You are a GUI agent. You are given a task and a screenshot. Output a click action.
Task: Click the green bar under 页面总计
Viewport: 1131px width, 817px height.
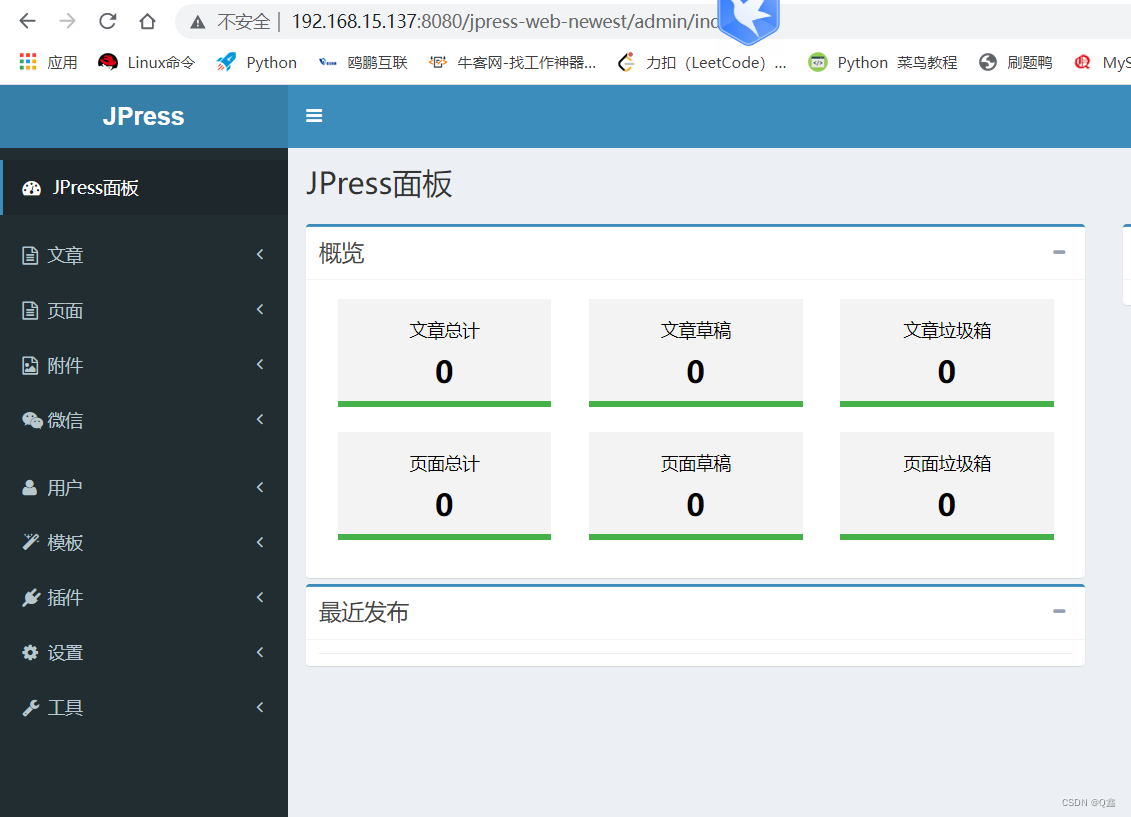(x=444, y=538)
